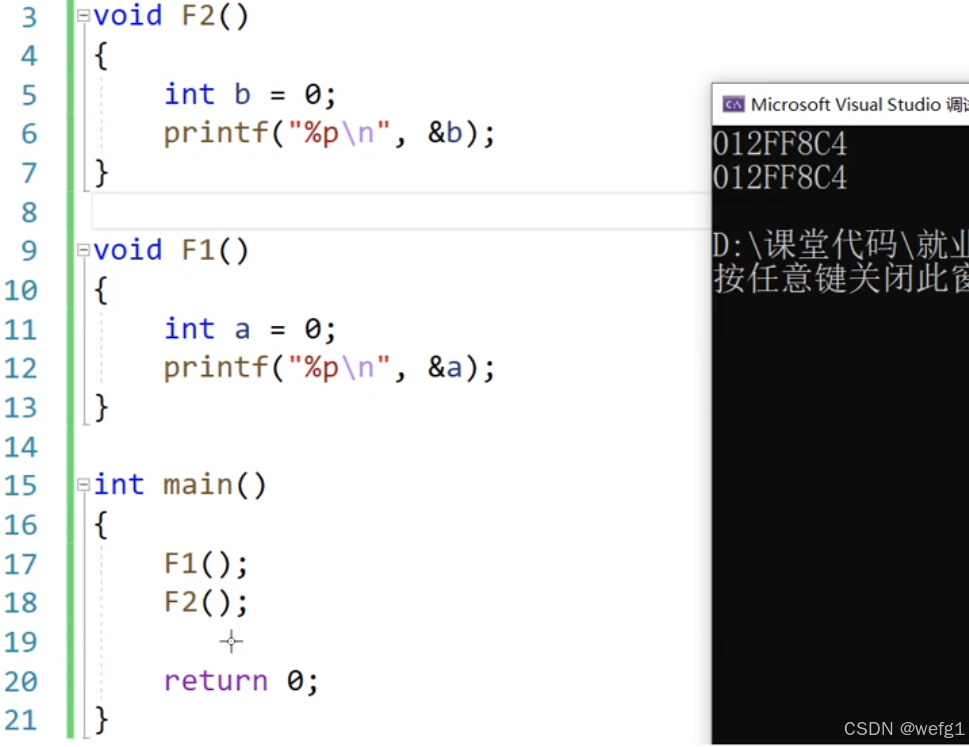The height and width of the screenshot is (747, 969).
Task: Click line number 3 in gutter
Action: [29, 17]
